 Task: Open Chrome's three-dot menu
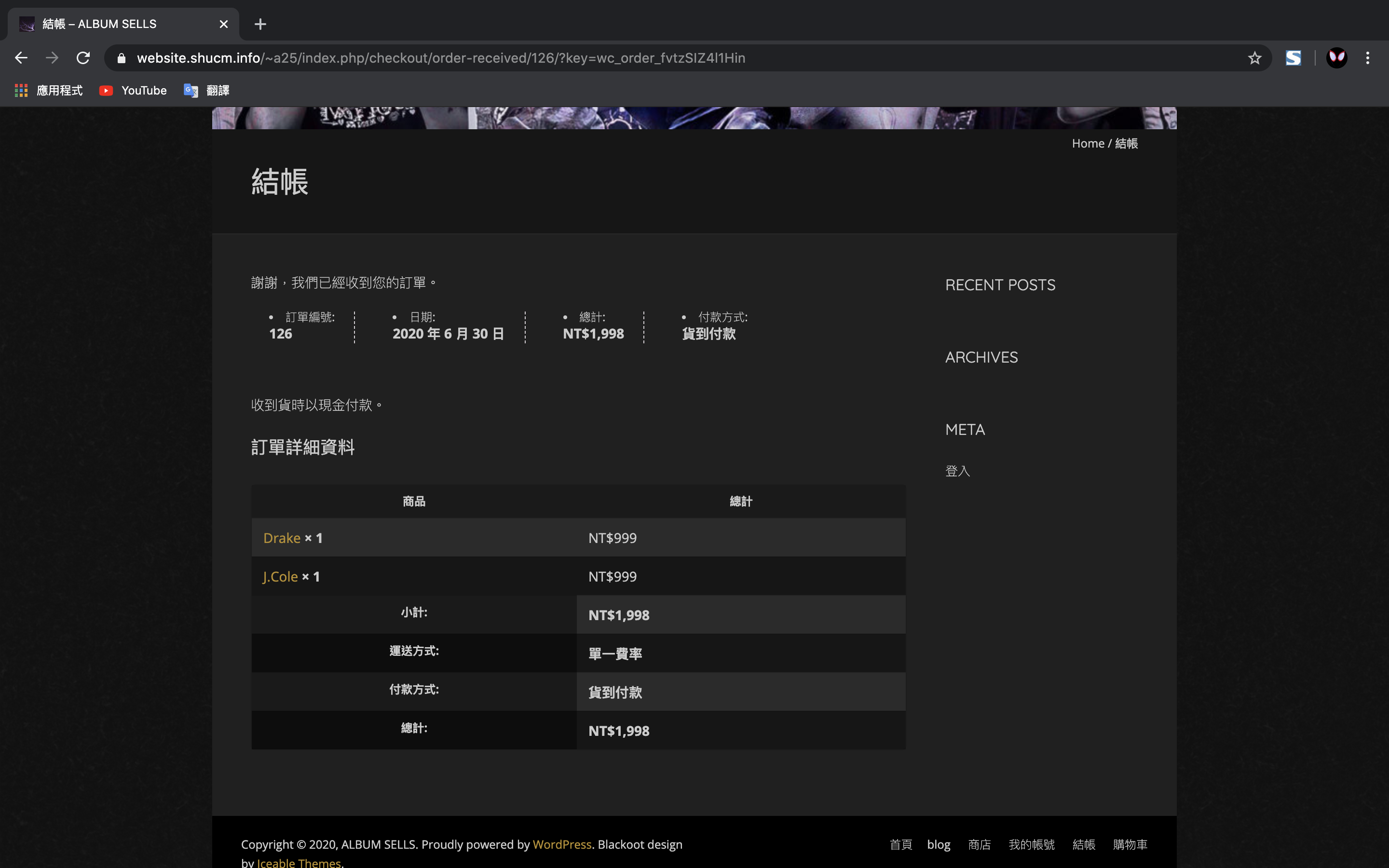[x=1368, y=58]
